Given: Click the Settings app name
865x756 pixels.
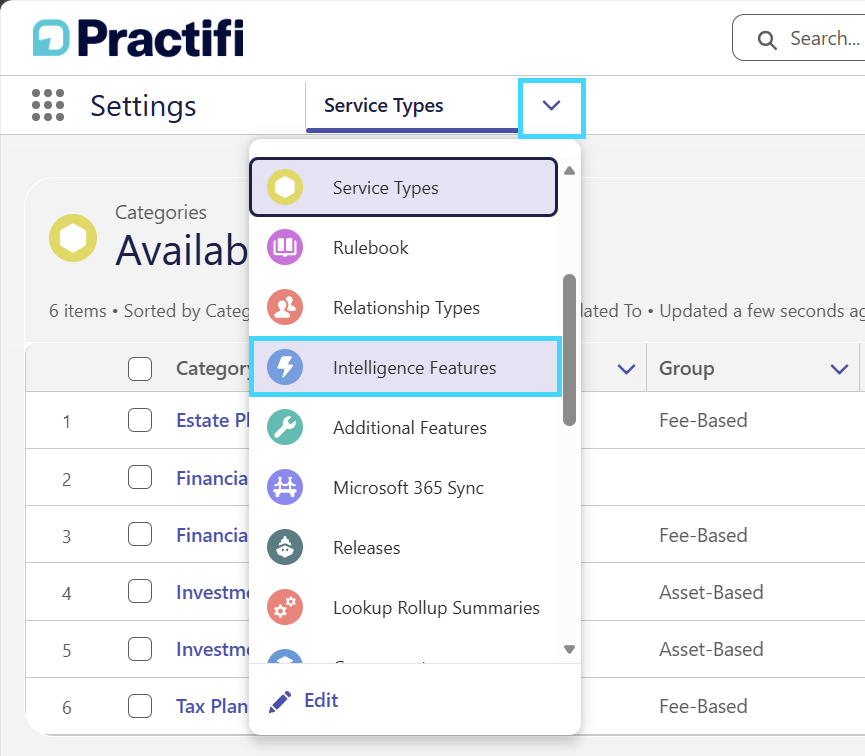Looking at the screenshot, I should tap(143, 106).
